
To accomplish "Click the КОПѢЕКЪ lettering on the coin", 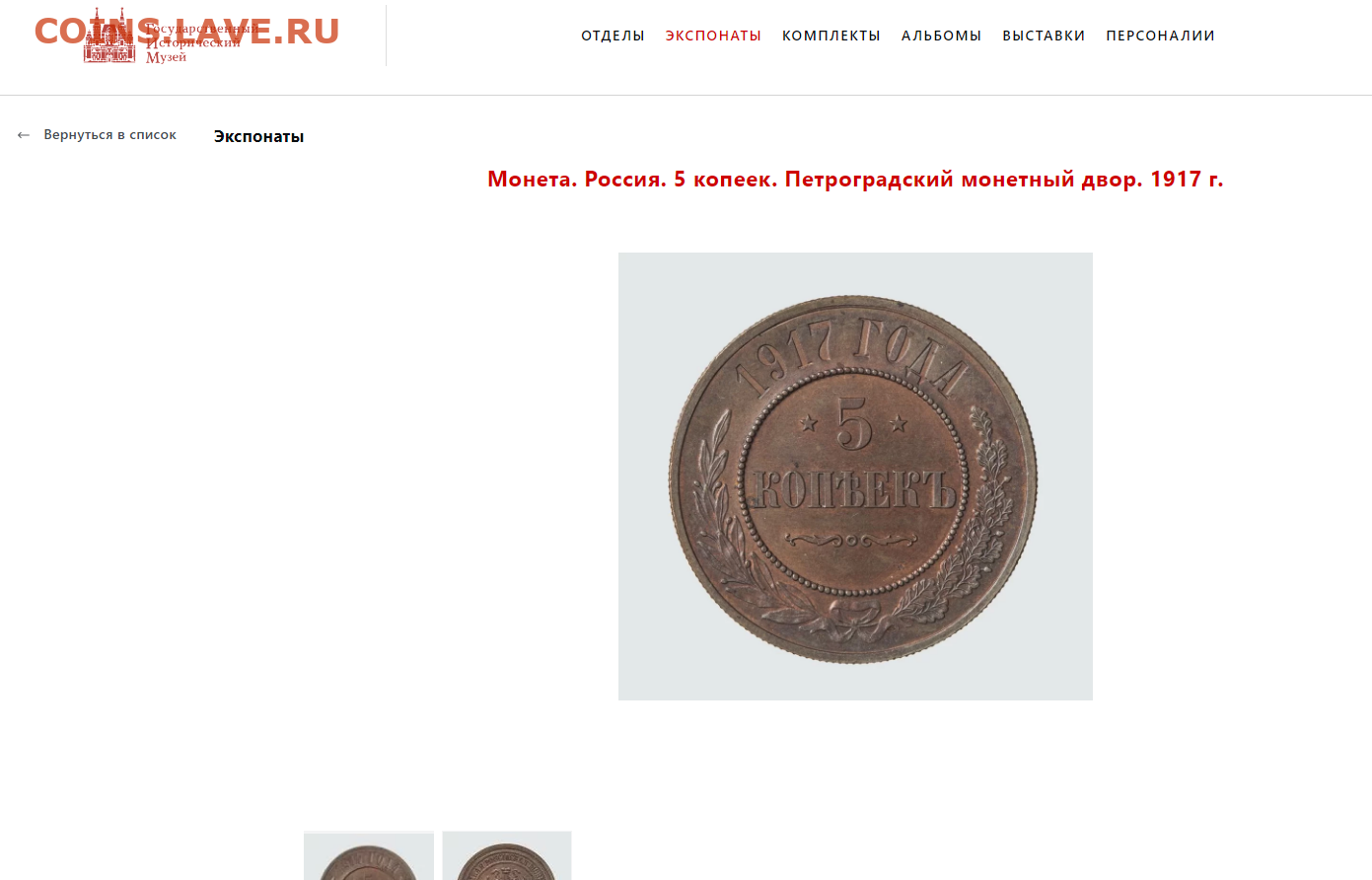I will [x=854, y=487].
